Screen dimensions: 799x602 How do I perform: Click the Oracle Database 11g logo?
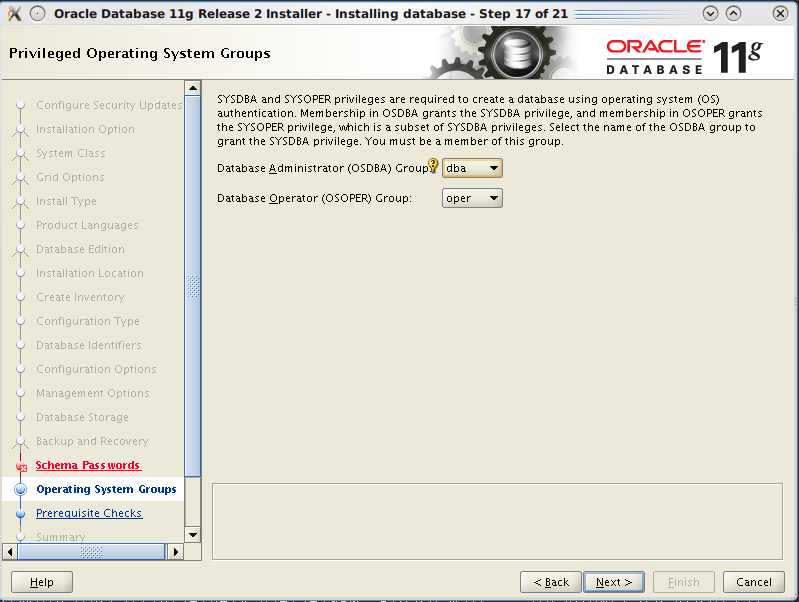683,56
